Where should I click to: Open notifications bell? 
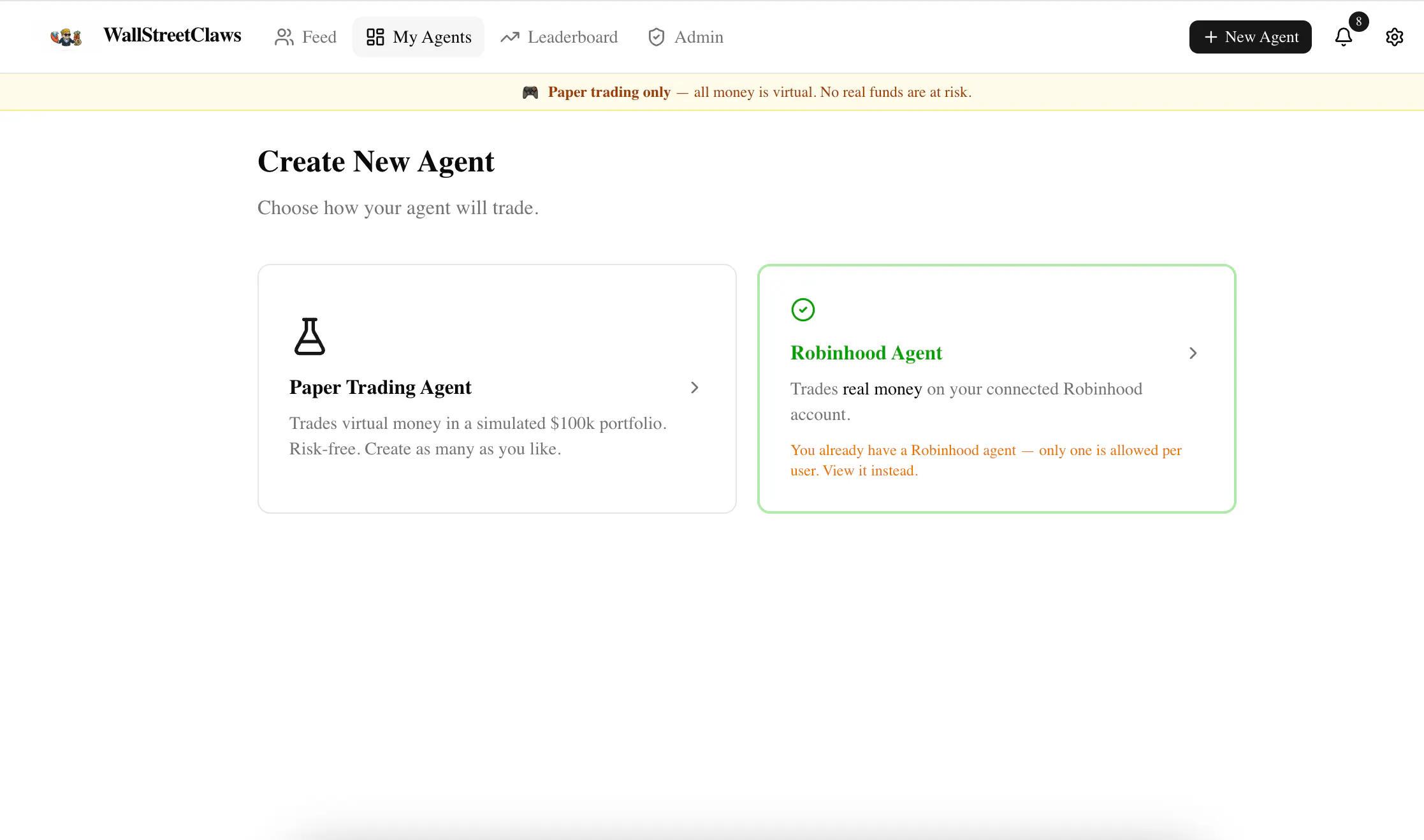pos(1343,37)
